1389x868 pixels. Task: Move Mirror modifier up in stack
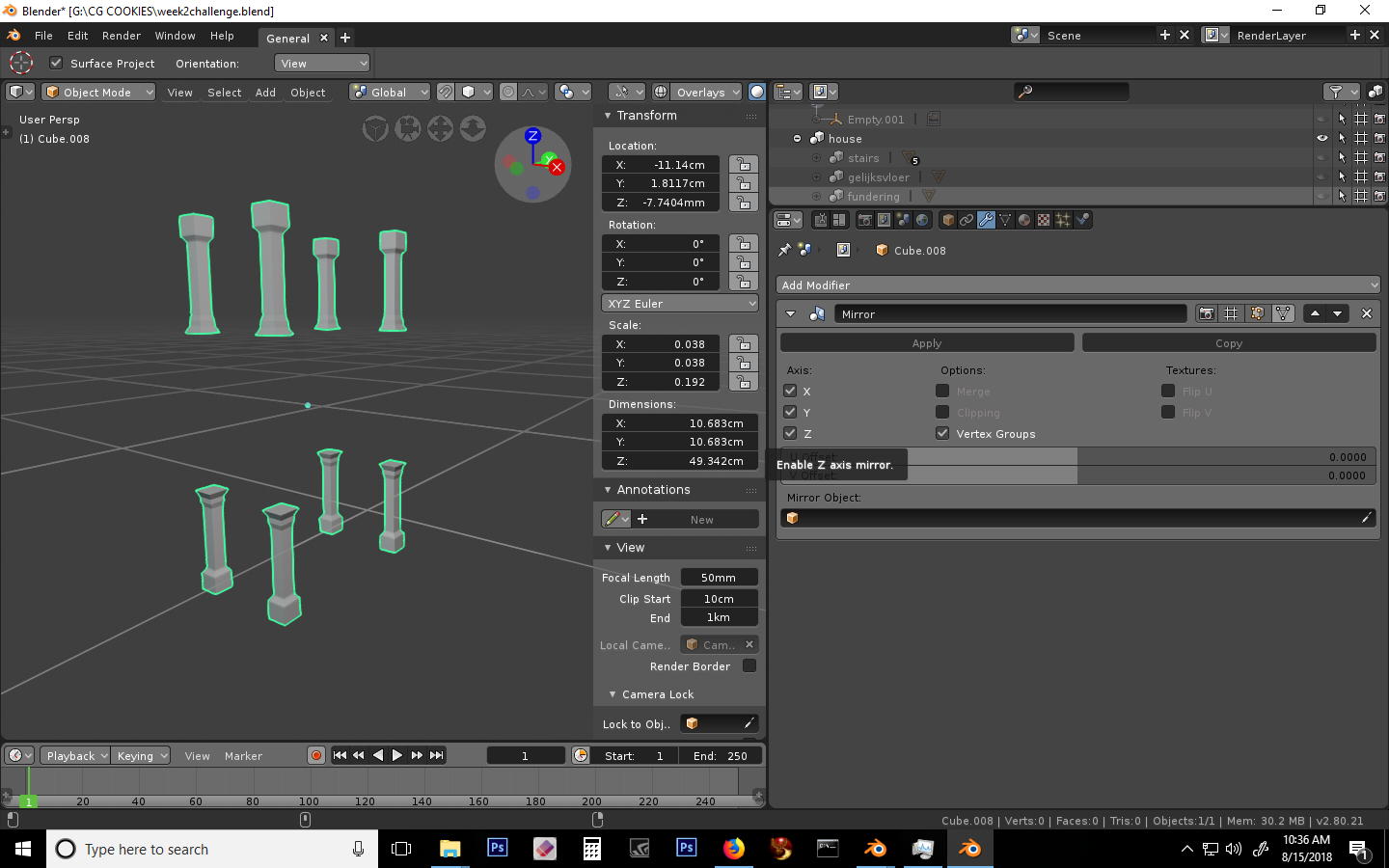[x=1315, y=313]
